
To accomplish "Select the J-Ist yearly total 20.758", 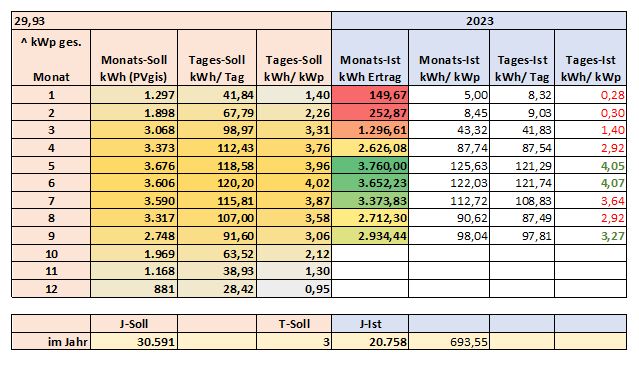I will [370, 341].
